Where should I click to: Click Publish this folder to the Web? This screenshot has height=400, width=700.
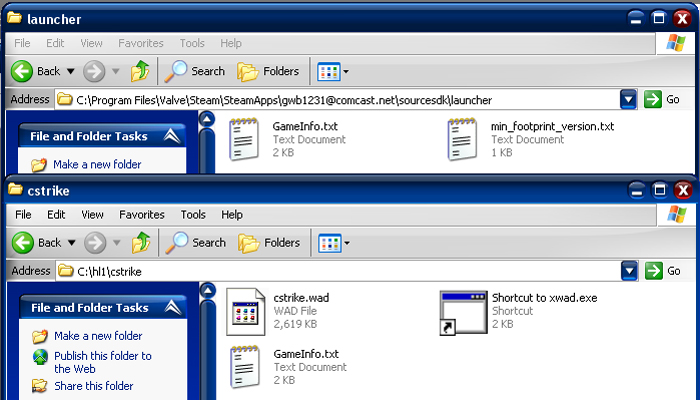(102, 362)
